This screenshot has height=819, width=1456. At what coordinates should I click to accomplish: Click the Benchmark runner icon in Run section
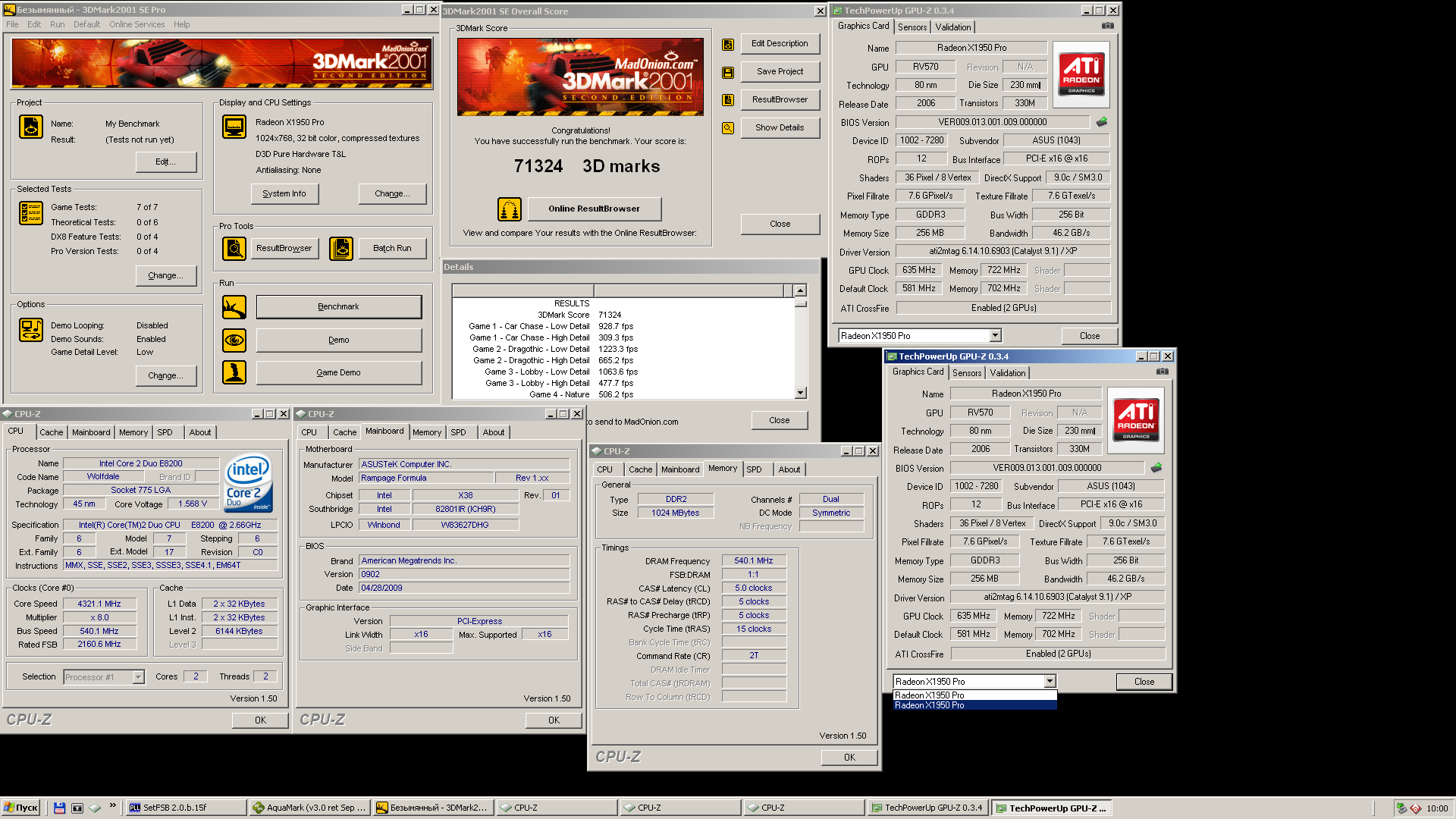click(234, 307)
